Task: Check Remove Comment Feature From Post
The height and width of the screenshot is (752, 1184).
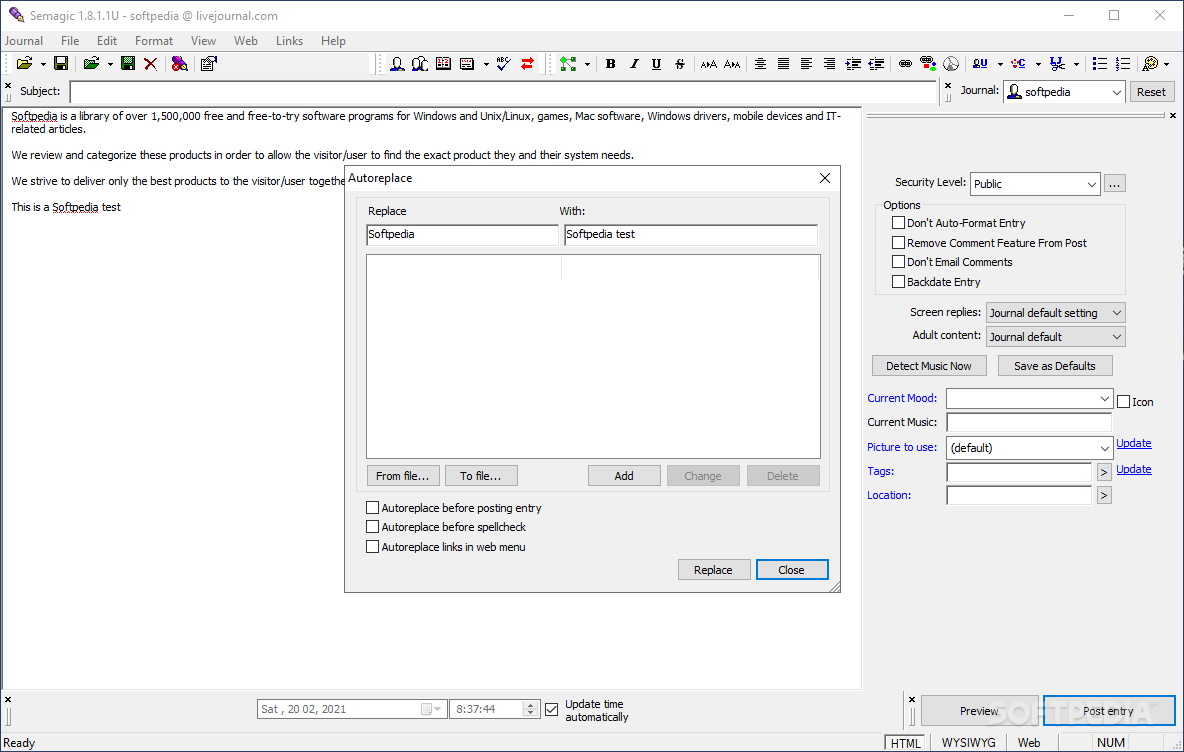Action: 899,242
